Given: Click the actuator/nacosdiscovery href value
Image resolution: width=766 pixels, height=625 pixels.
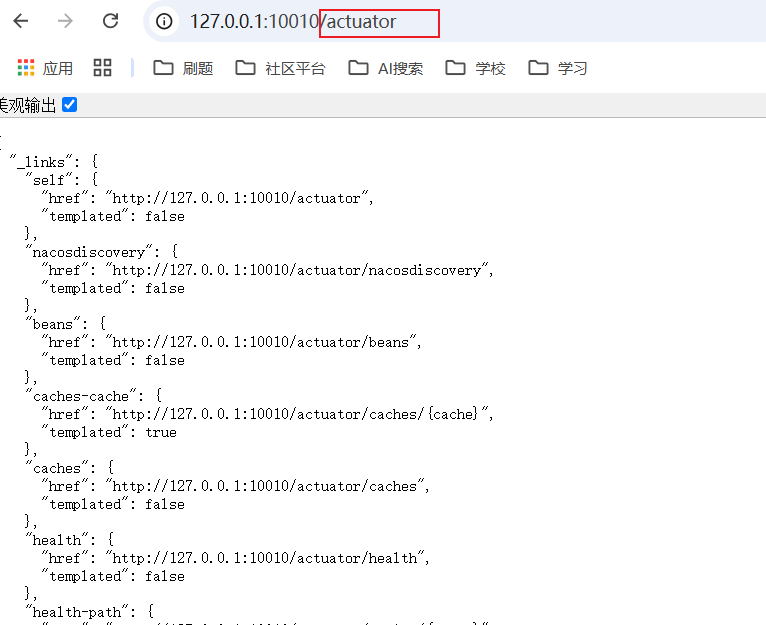Looking at the screenshot, I should tap(297, 270).
